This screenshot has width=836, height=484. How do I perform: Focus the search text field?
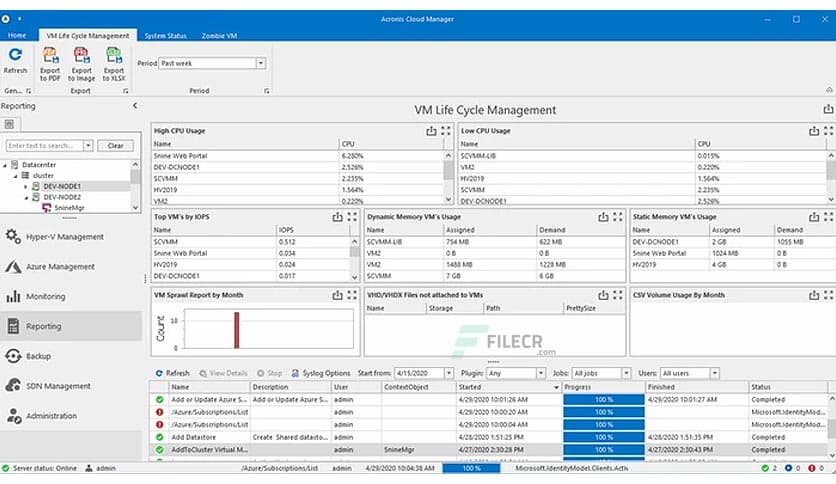click(44, 146)
